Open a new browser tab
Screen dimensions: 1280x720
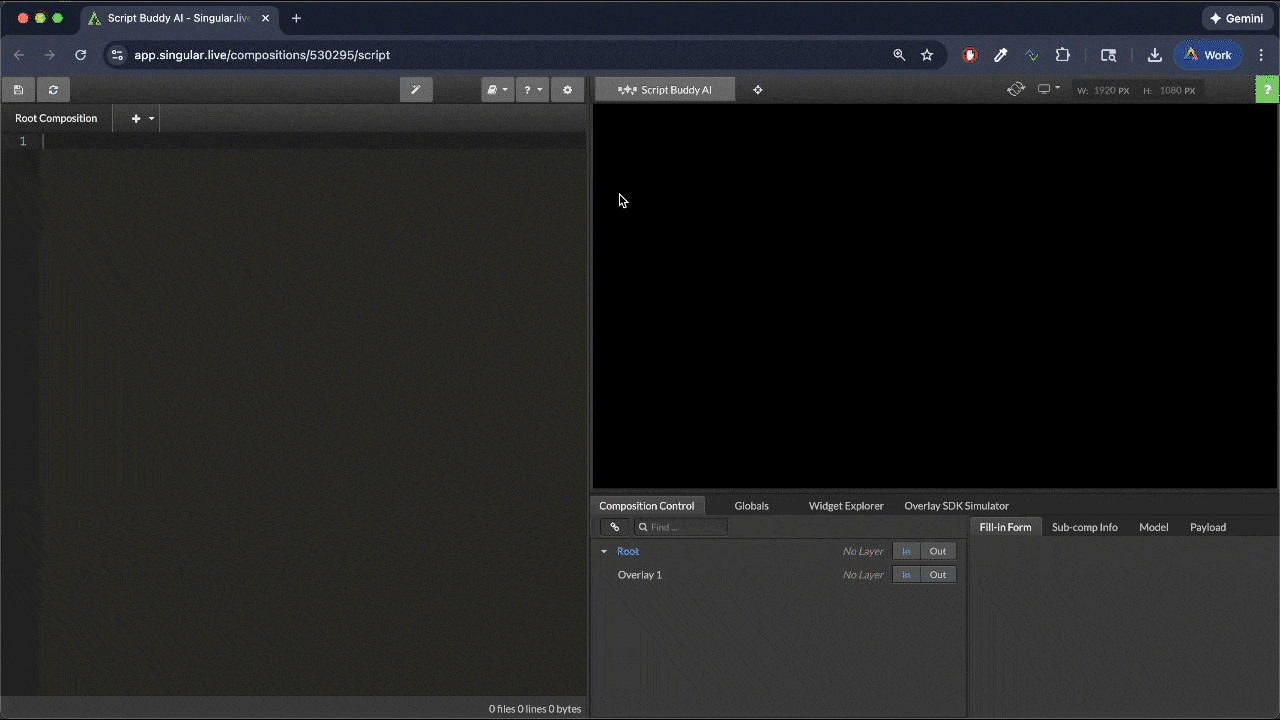coord(296,18)
